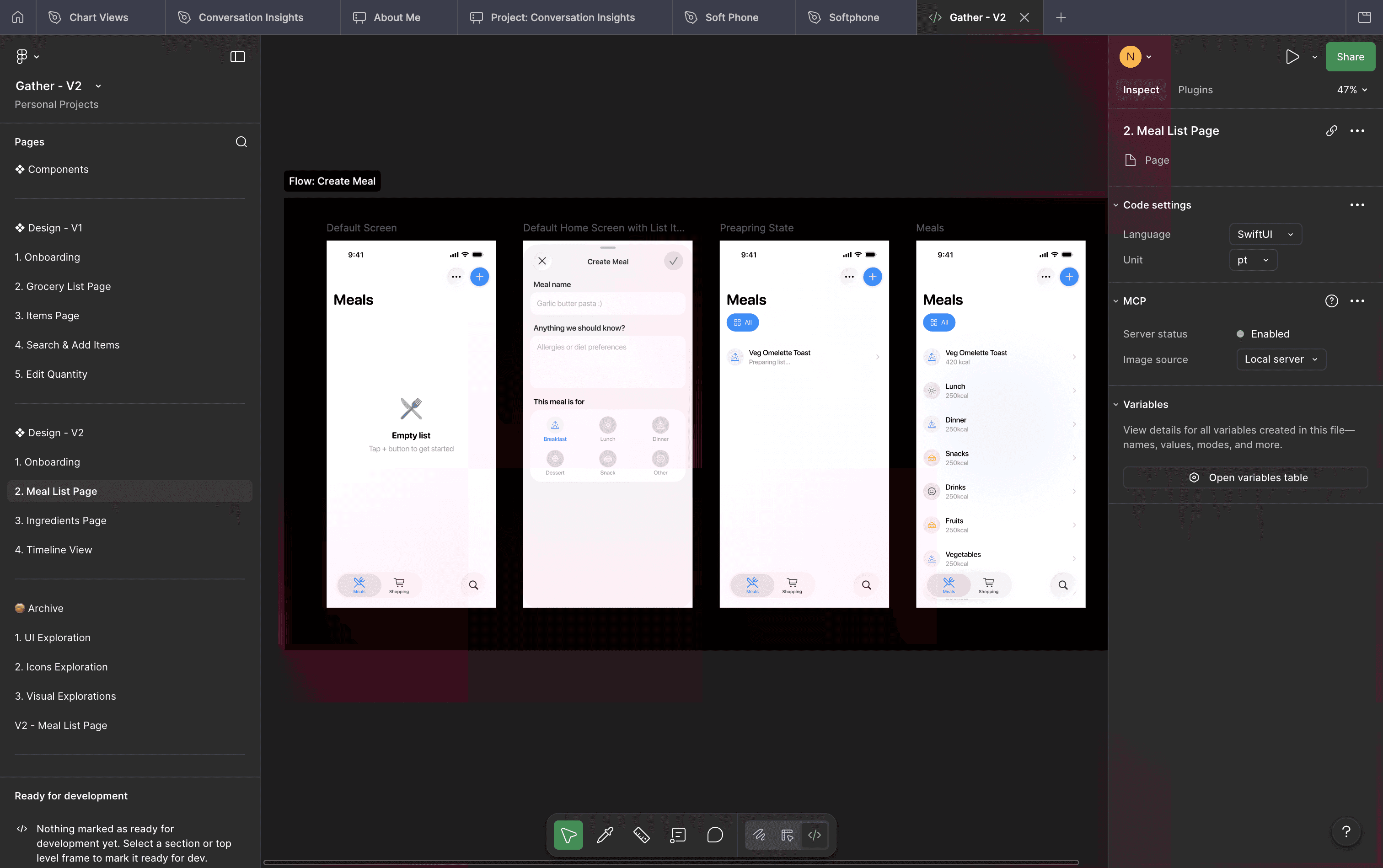Screen dimensions: 1383x868
Task: Switch to Dev Mode code toggle
Action: point(814,835)
